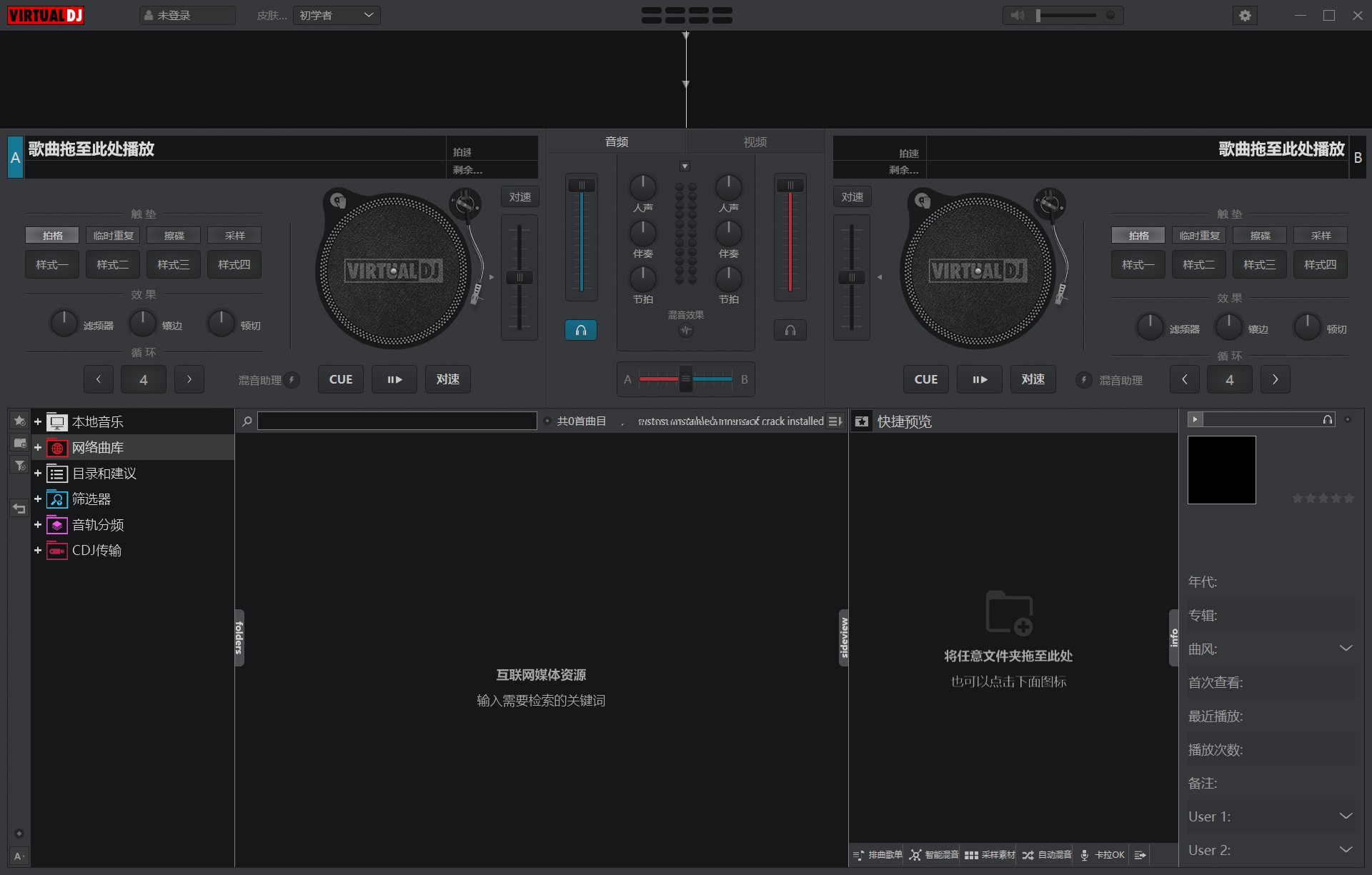Click the browser search input field
The image size is (1372, 875).
397,421
